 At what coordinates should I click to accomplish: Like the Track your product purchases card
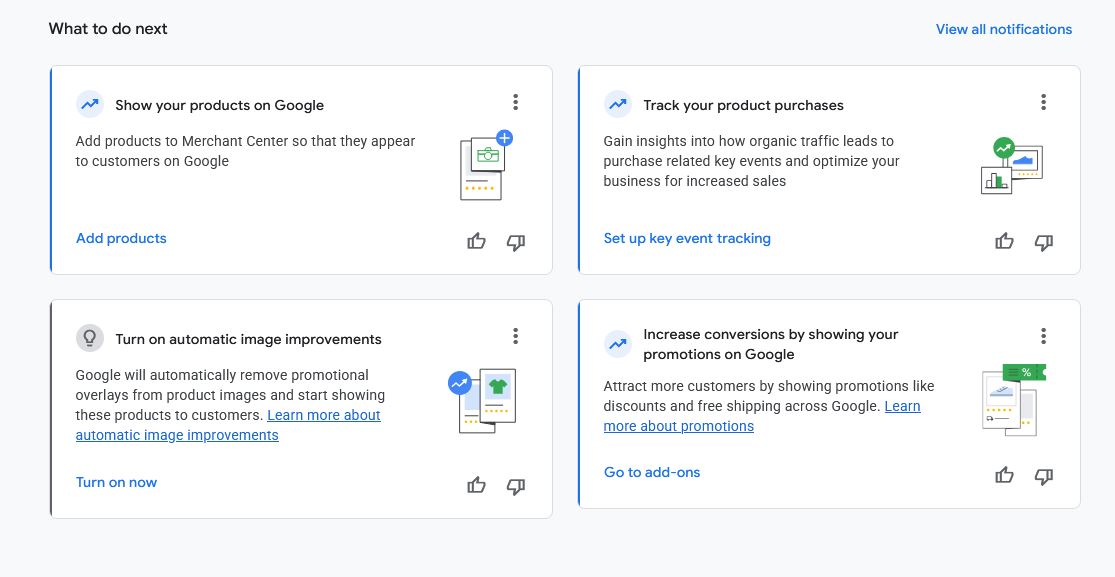1004,241
